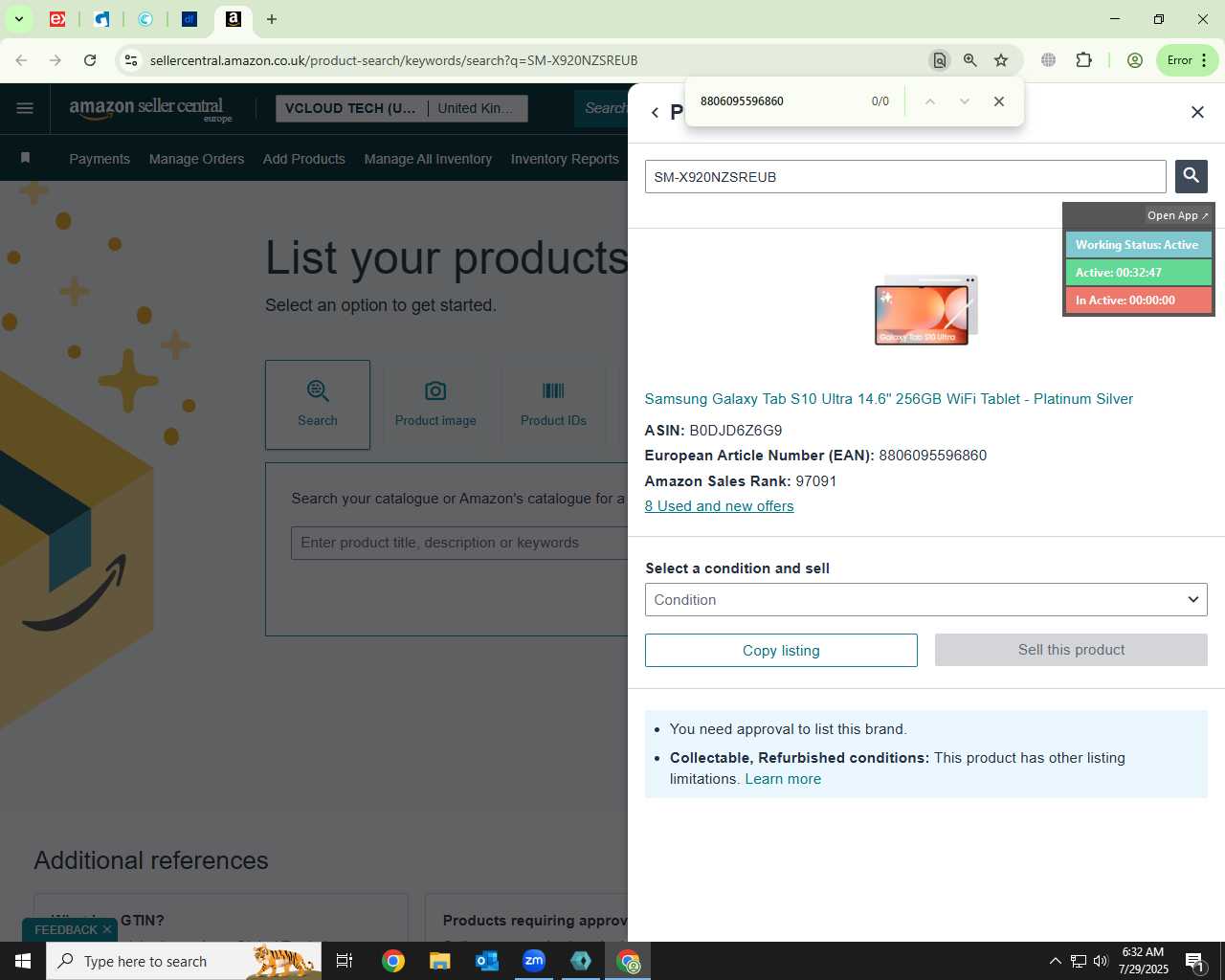
Task: Open the notification center icon
Action: click(1194, 961)
